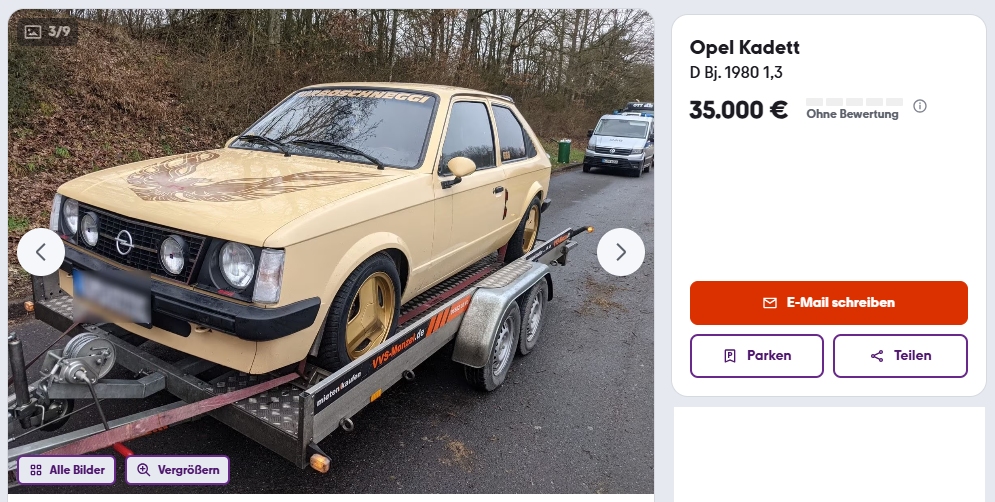Share the listing via the Teilen label

(x=913, y=355)
